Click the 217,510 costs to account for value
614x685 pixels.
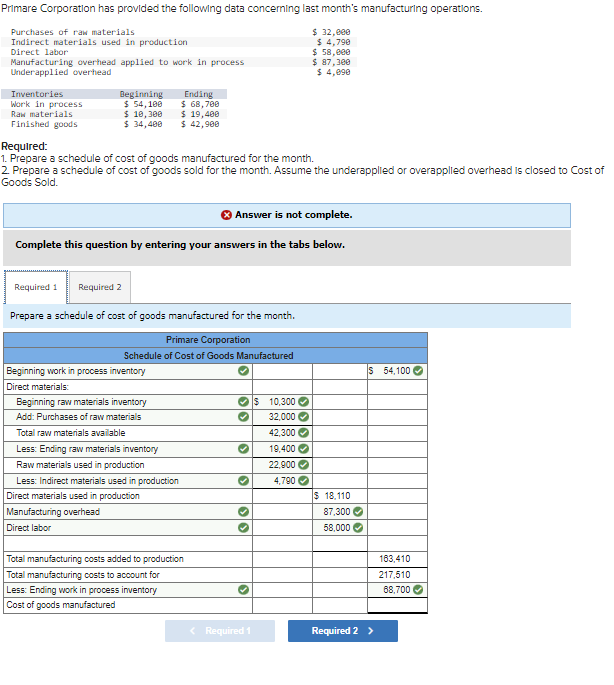point(395,574)
